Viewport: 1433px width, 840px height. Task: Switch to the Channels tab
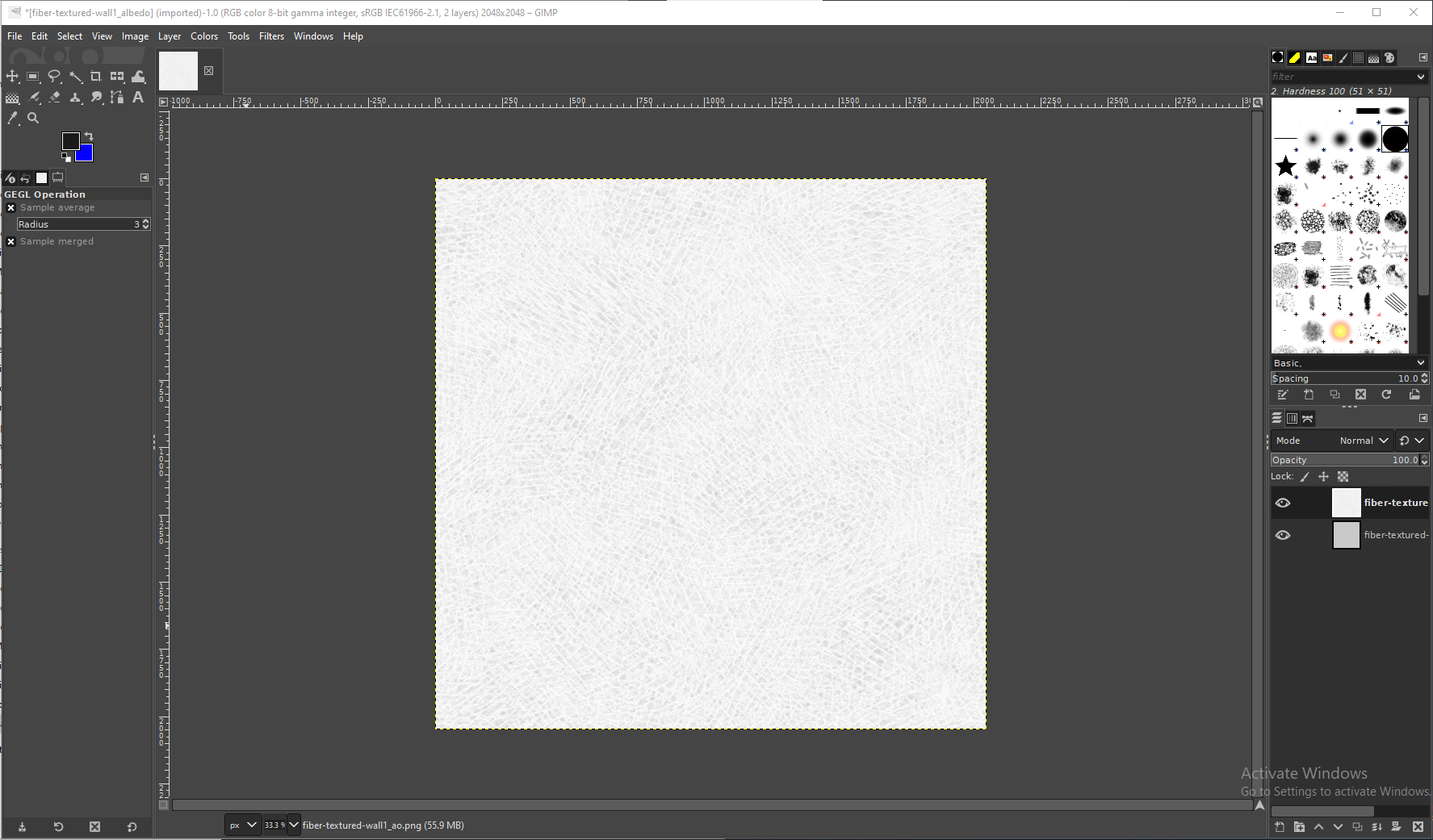pyautogui.click(x=1293, y=418)
